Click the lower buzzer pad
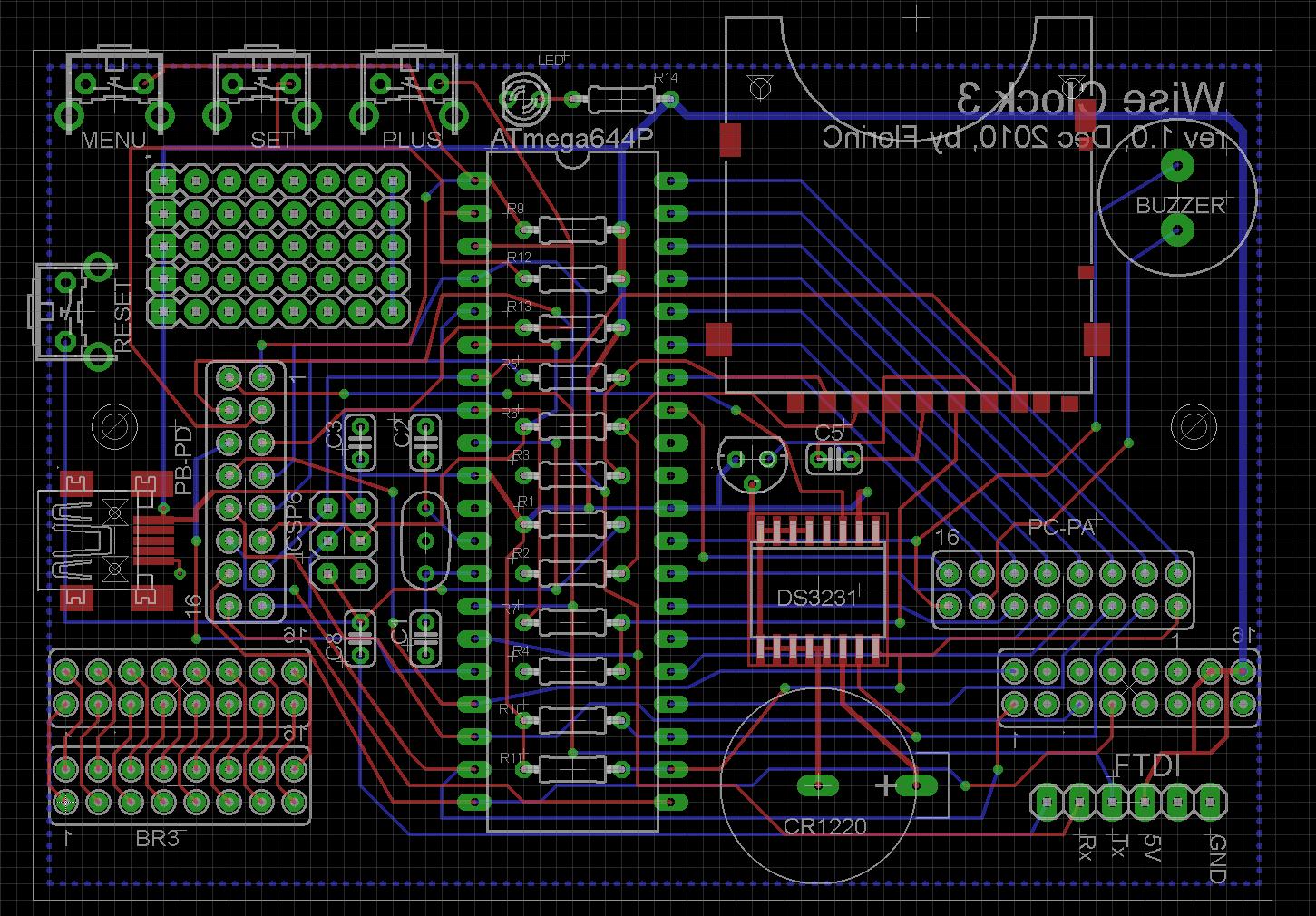The width and height of the screenshot is (1316, 916). pos(1176,230)
